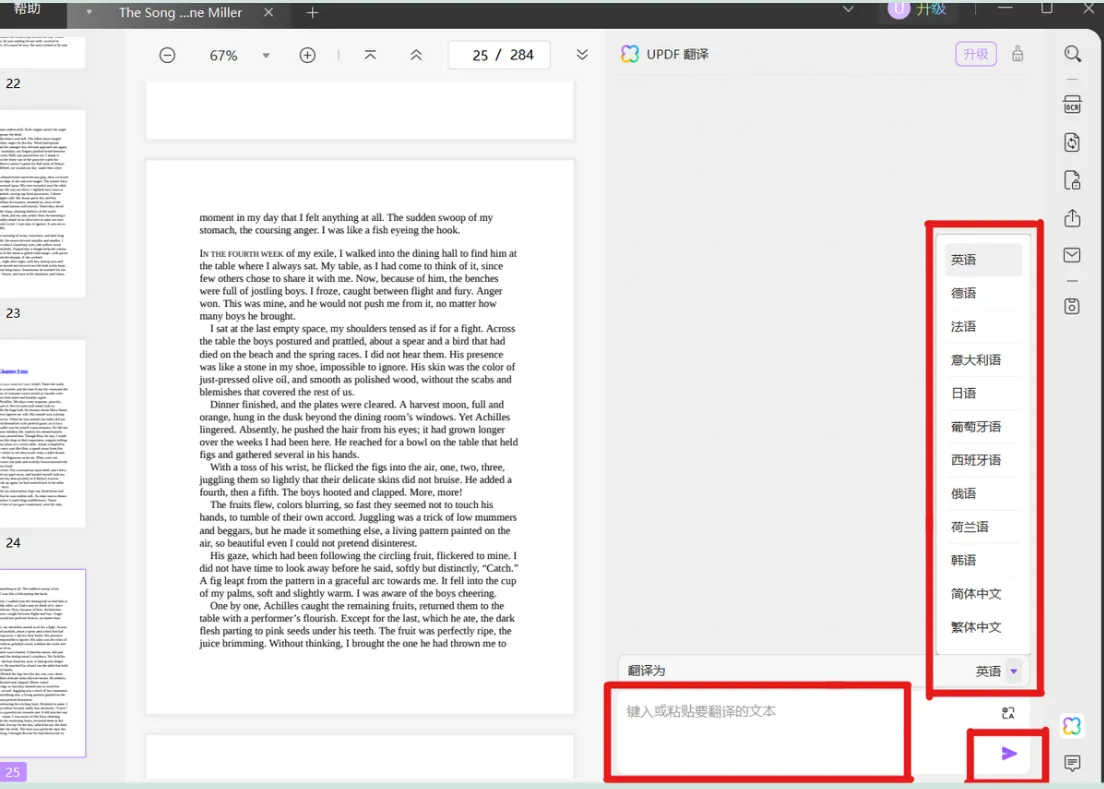The height and width of the screenshot is (789, 1104).
Task: Send the translation with the arrow button
Action: 1009,754
